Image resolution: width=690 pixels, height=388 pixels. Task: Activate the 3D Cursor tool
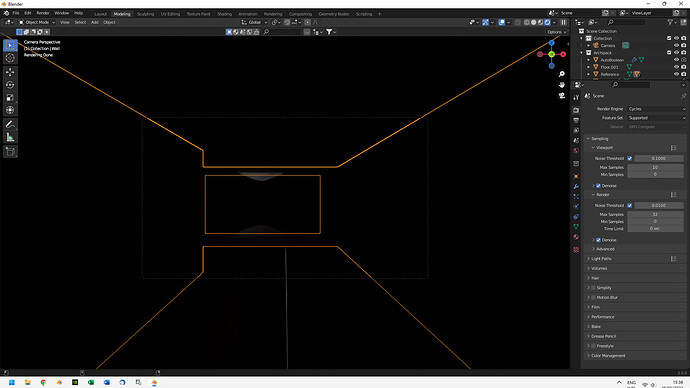[x=10, y=58]
